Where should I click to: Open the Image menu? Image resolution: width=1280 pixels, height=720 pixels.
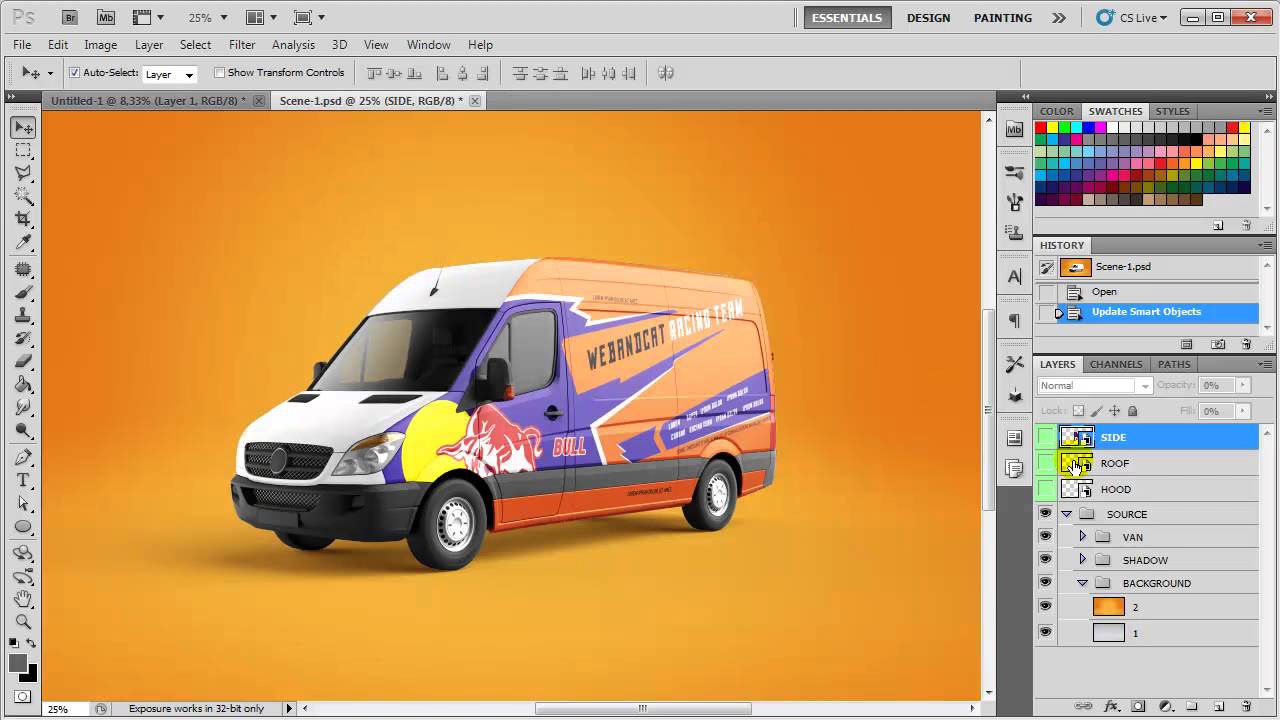[x=101, y=45]
